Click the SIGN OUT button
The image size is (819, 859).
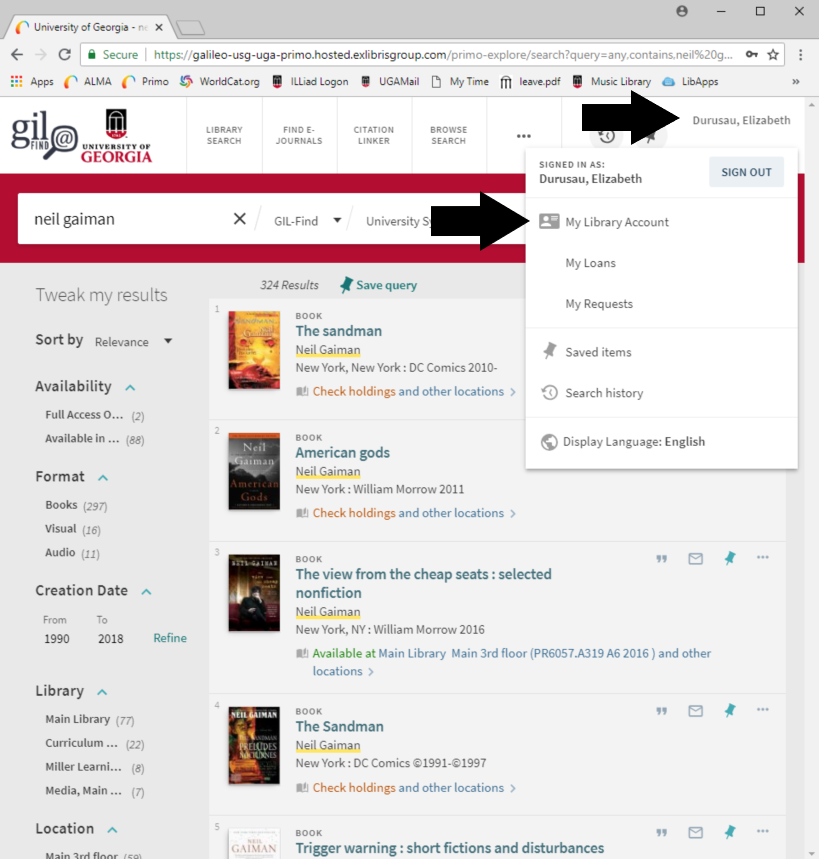point(746,172)
